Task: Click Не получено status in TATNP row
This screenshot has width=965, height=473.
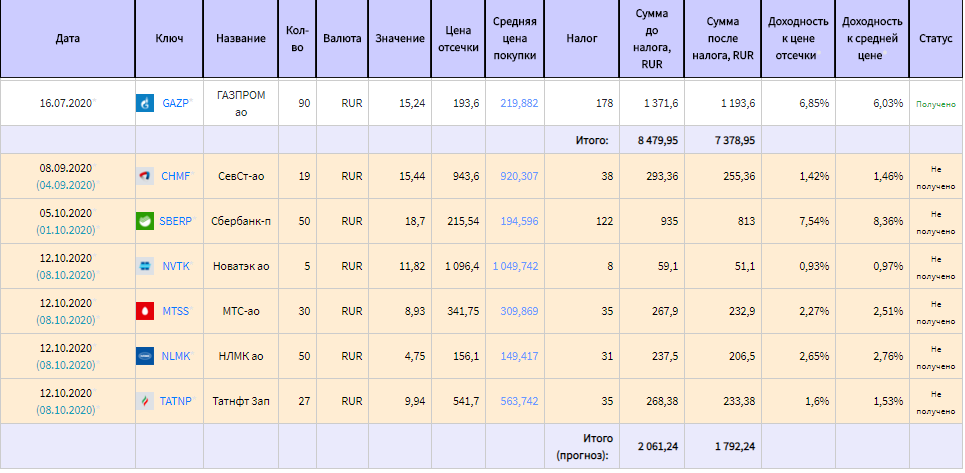Action: pos(935,401)
